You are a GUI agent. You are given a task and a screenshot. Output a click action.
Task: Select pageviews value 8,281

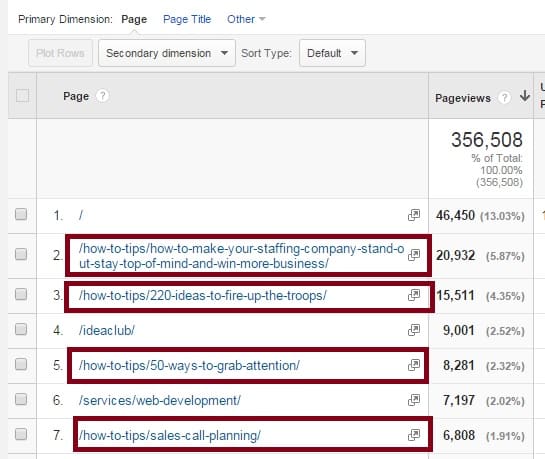(x=459, y=366)
